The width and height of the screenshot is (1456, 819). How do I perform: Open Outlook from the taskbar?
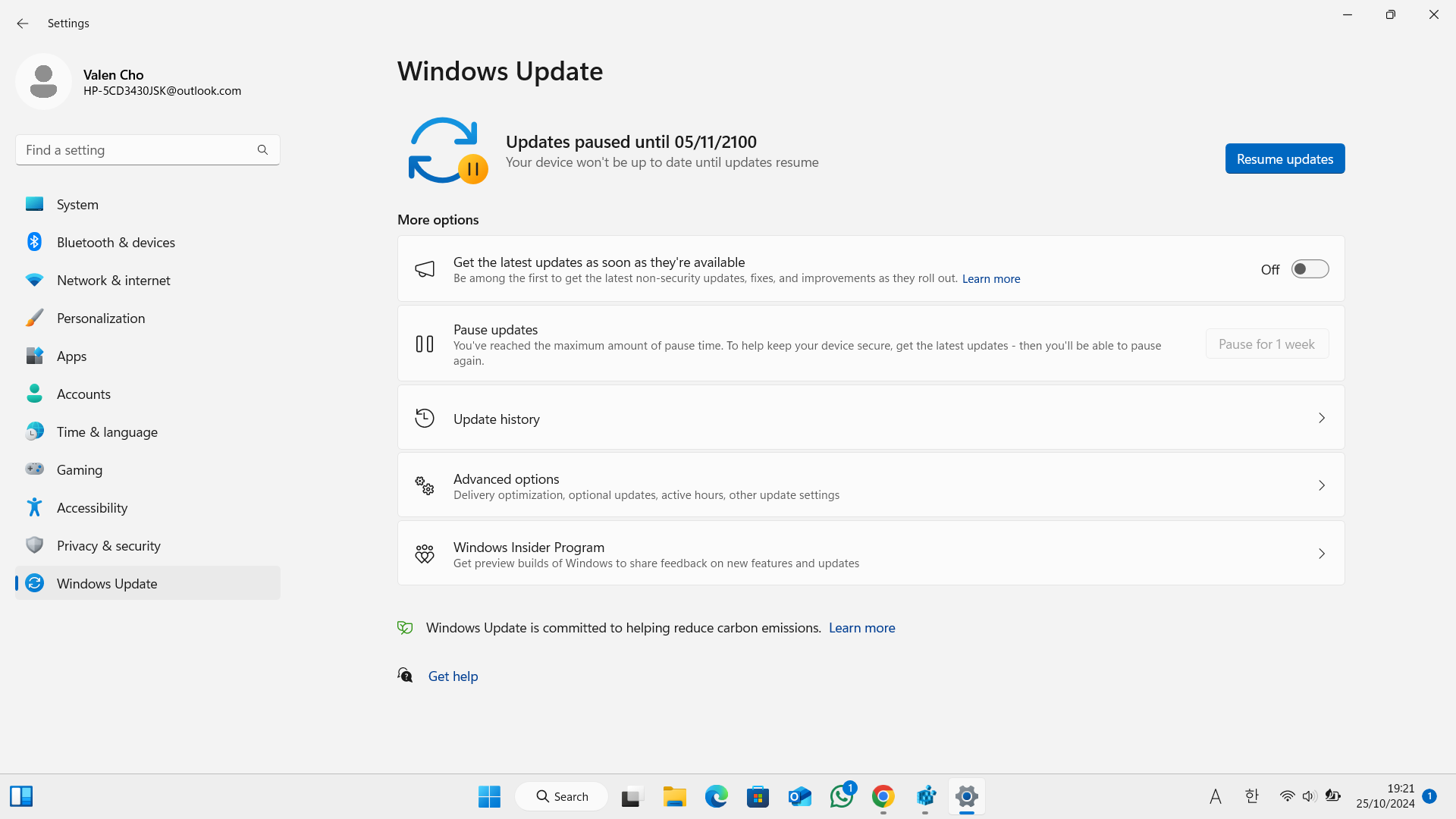point(799,796)
